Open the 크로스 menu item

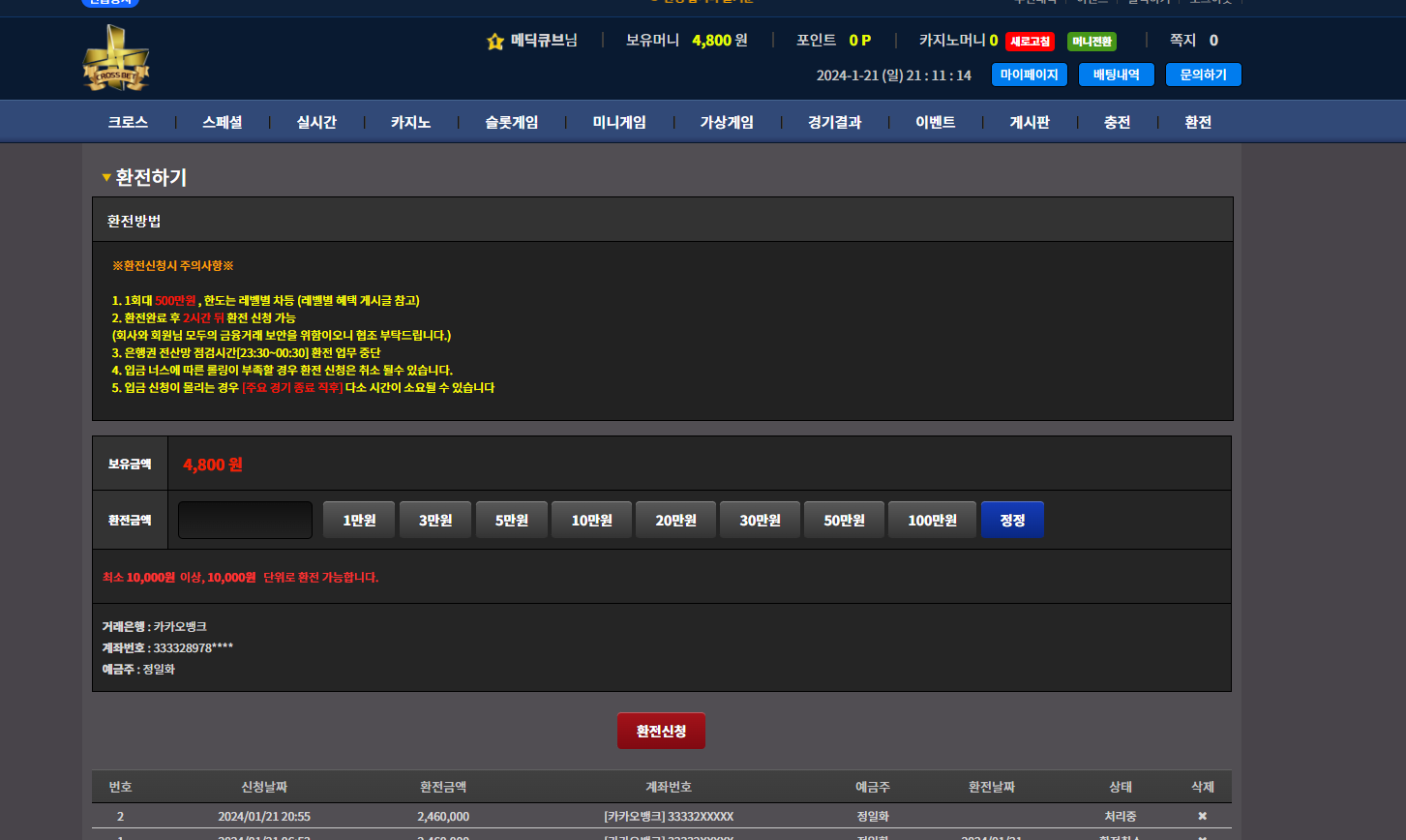[128, 122]
